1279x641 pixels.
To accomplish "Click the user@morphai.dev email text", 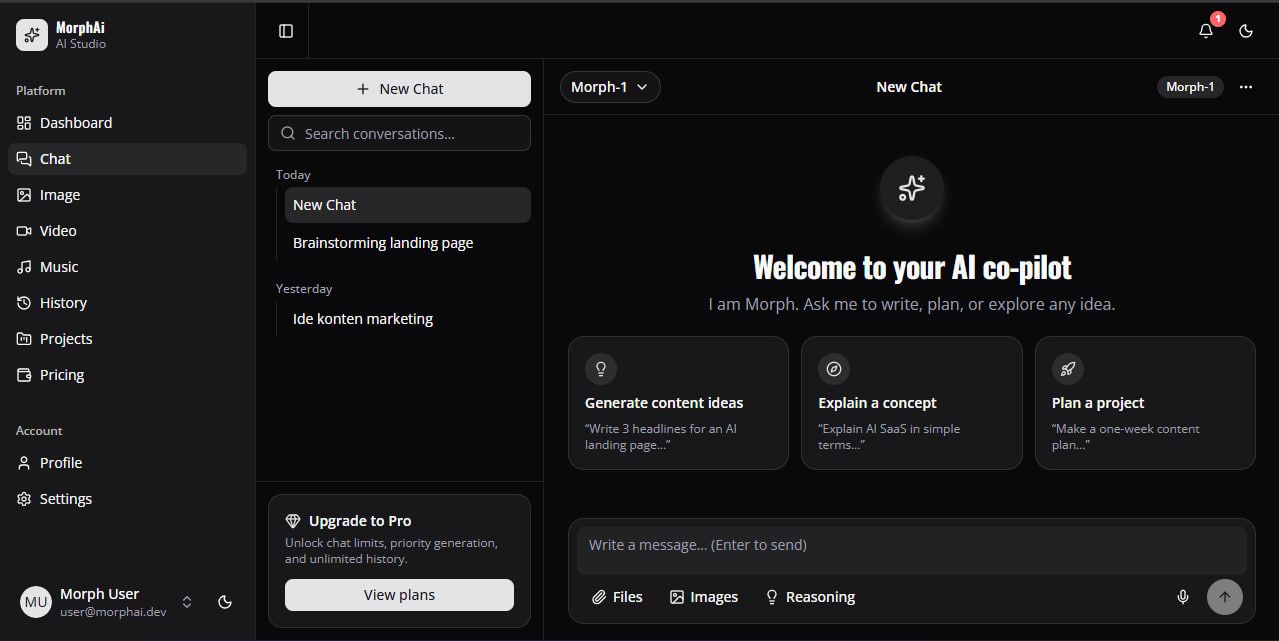I will [x=113, y=612].
